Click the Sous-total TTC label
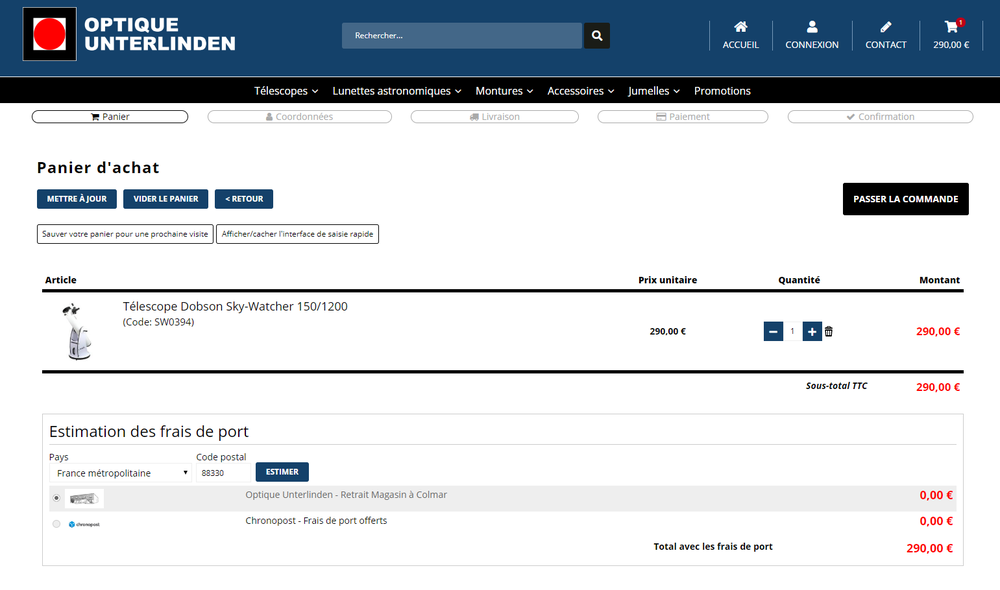Screen dimensions: 1000x590 pos(836,386)
